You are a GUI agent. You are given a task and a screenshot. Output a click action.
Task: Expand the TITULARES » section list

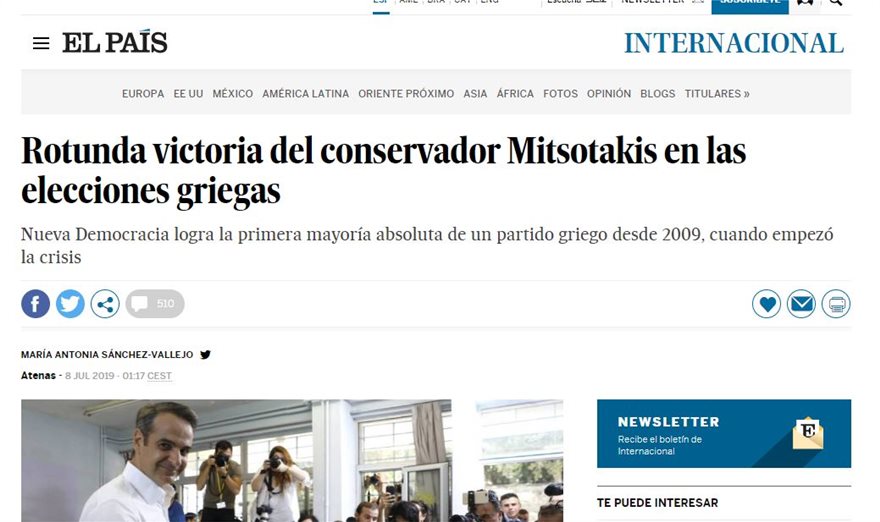(717, 94)
